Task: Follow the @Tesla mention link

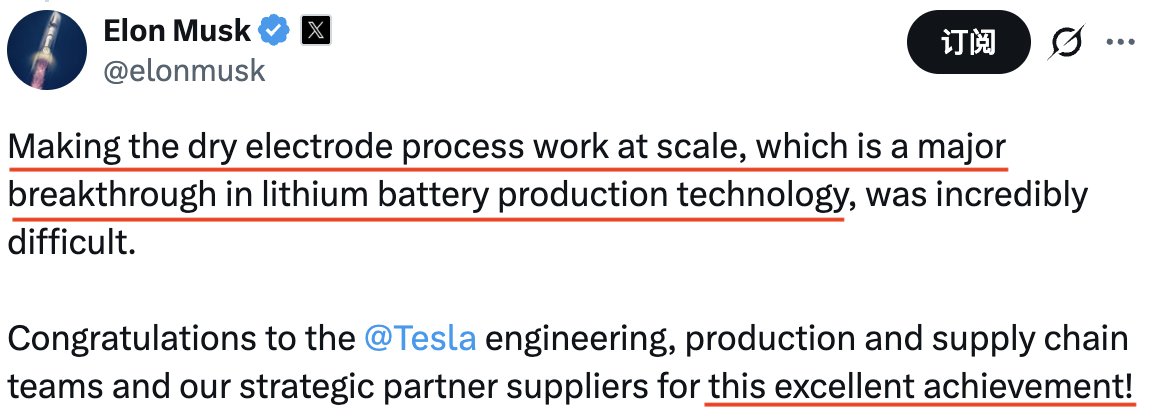Action: [x=420, y=338]
